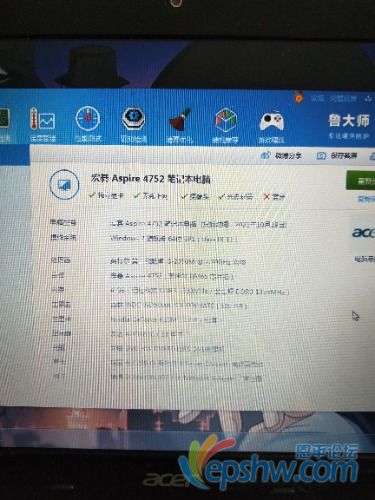Click the 保存截屏 save screenshot label
This screenshot has height=500, width=375.
[x=344, y=156]
